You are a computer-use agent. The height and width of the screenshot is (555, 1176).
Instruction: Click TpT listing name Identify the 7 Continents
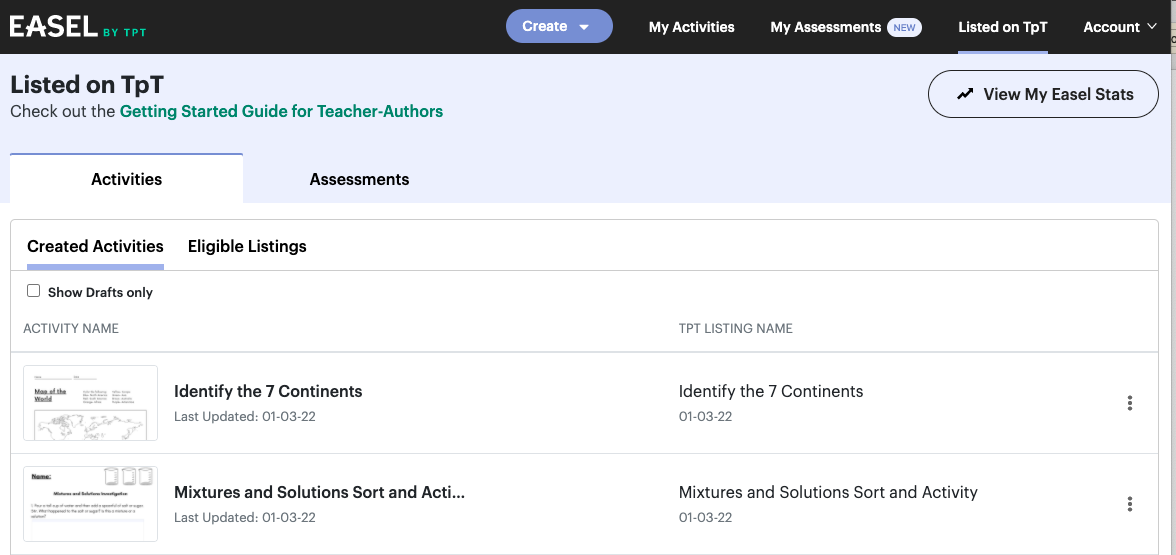click(x=771, y=391)
